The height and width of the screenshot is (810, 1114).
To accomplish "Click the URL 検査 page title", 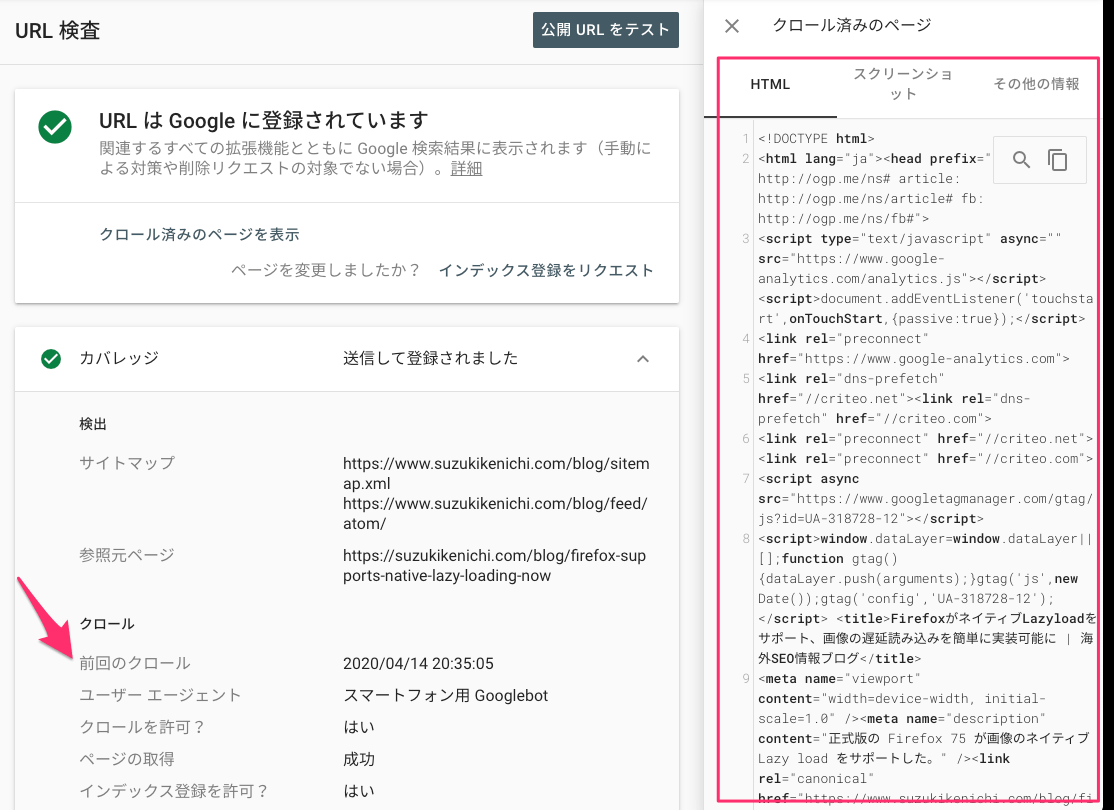I will pos(58,31).
